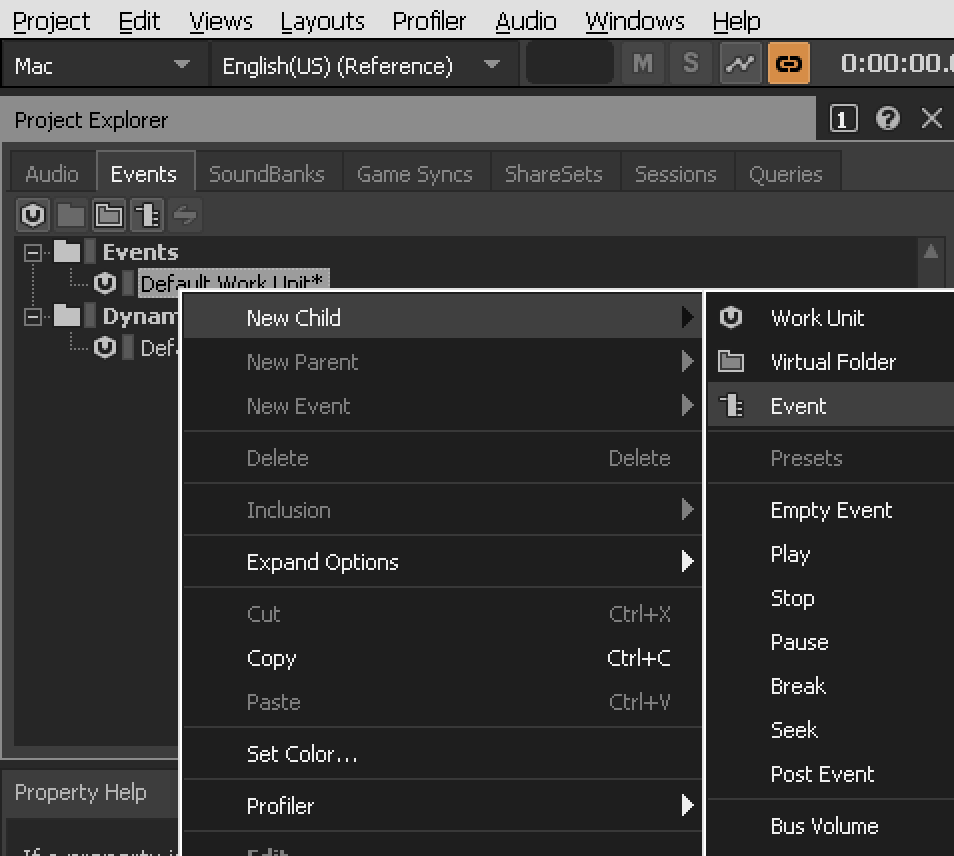Click the Work Unit toolbar icon in Project Explorer
Screen dimensions: 954x856
click(33, 215)
